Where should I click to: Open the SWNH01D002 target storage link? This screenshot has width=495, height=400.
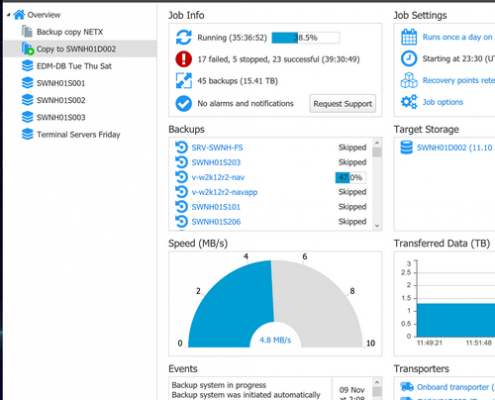[x=454, y=148]
